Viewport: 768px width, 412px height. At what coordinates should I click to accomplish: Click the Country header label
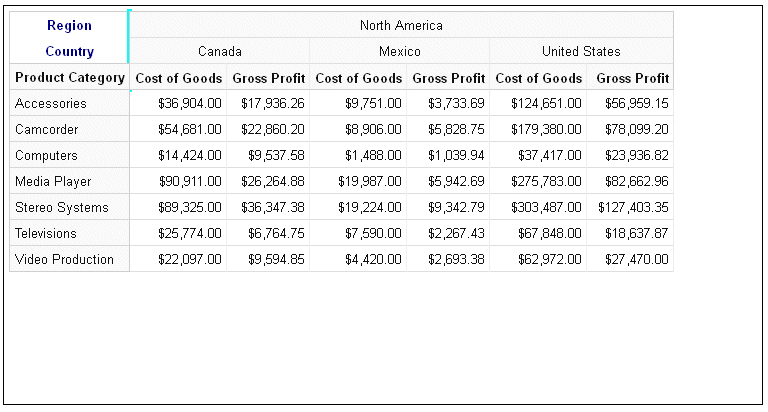tap(70, 51)
